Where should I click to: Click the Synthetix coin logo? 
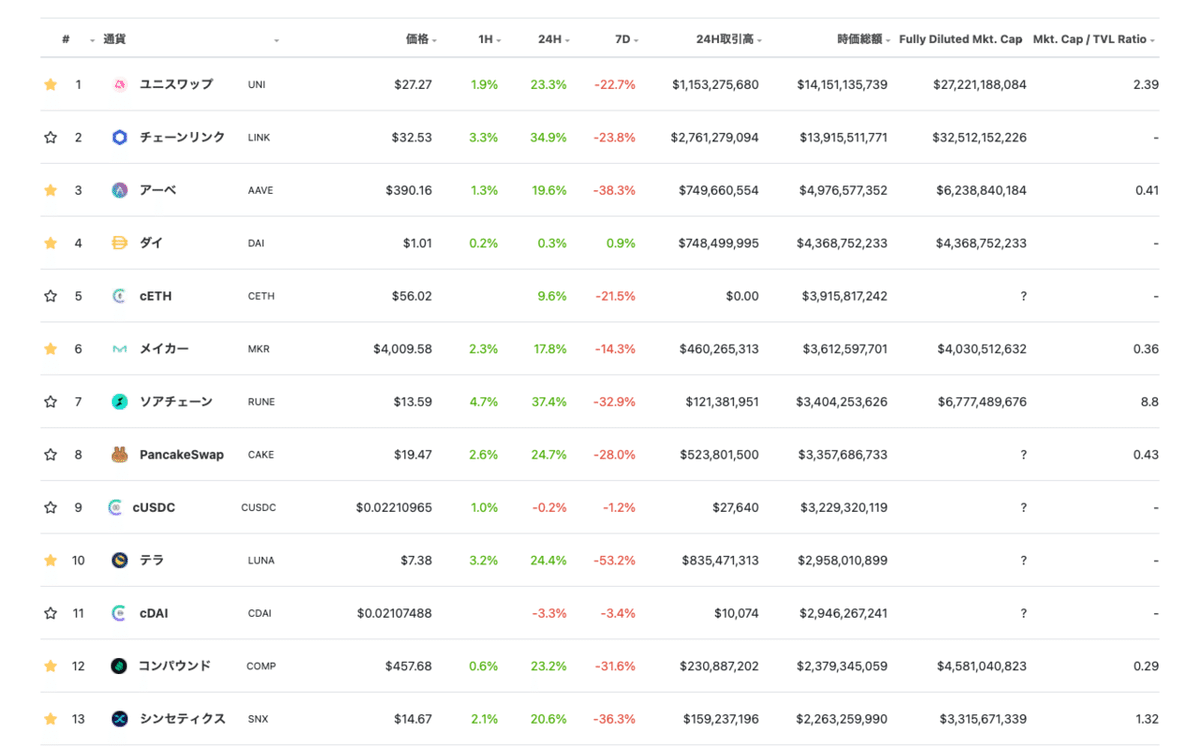point(122,718)
